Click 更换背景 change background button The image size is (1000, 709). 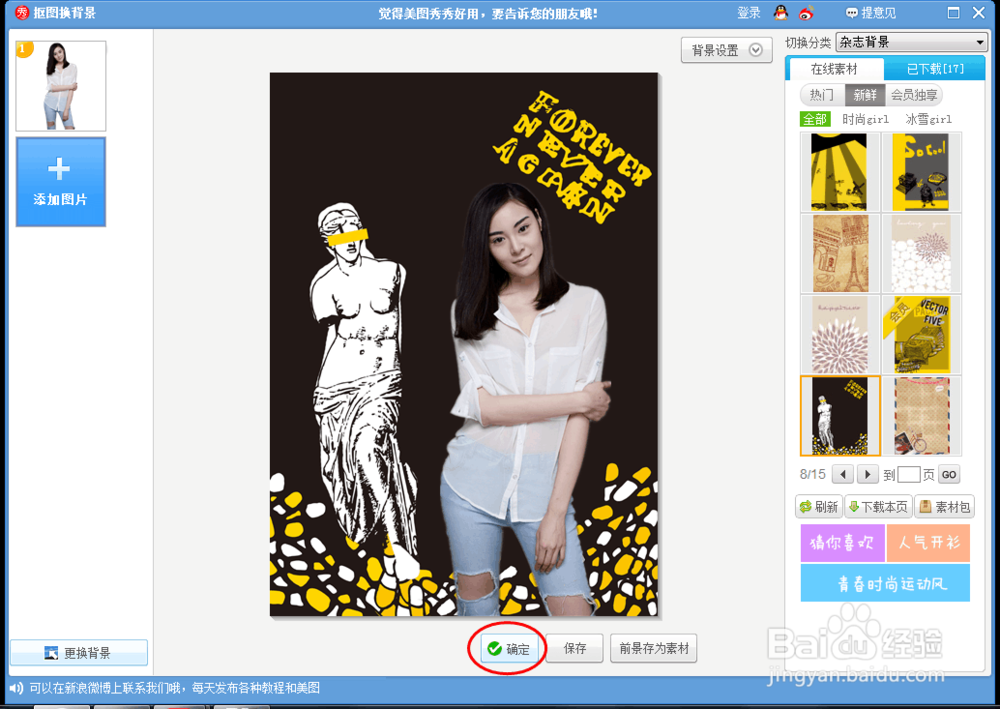point(79,653)
